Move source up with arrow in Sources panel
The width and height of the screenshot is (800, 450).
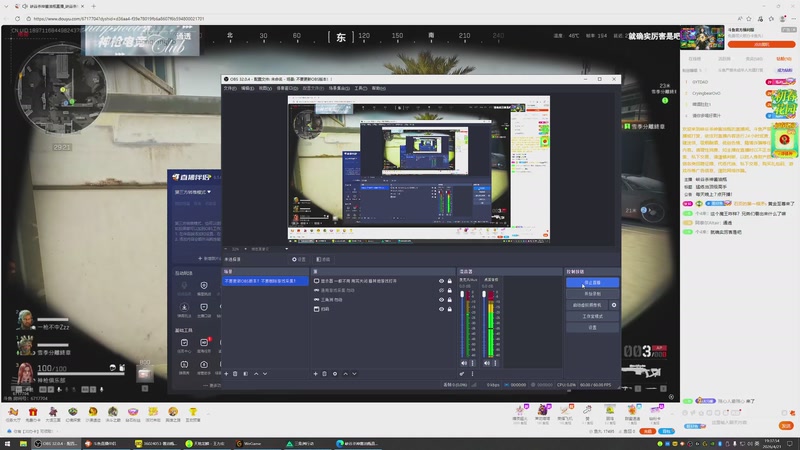345,374
